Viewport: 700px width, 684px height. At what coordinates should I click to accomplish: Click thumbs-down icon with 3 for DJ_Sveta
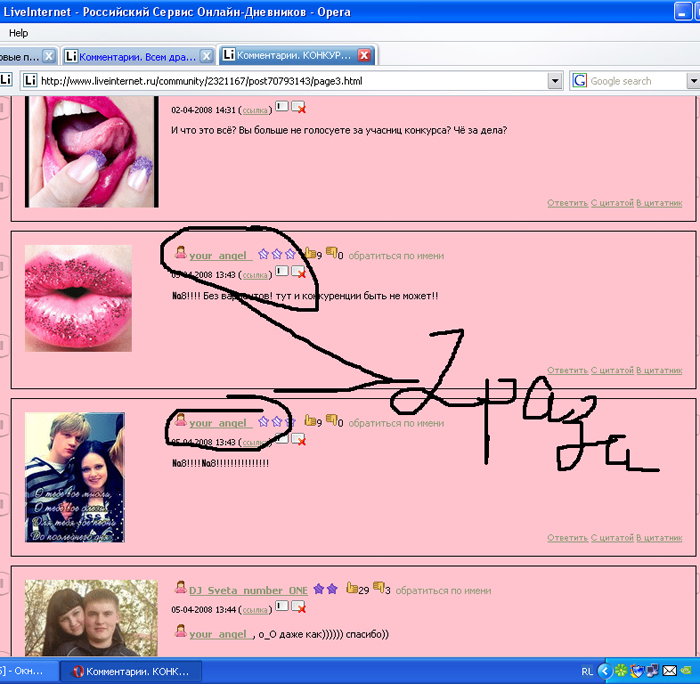pyautogui.click(x=379, y=588)
